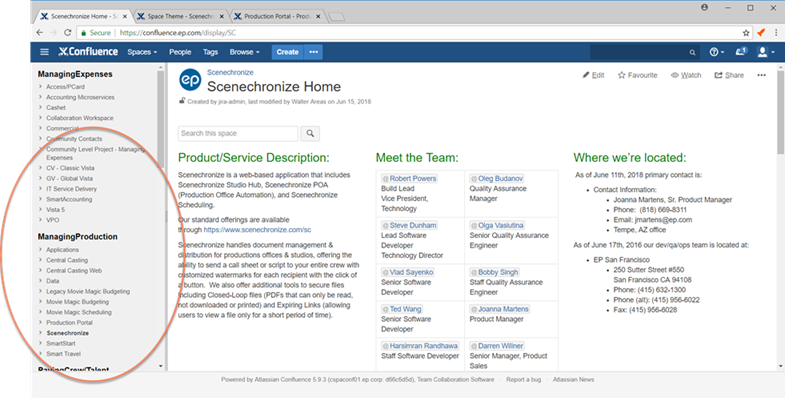Image resolution: width=785 pixels, height=398 pixels.
Task: Mark page as Favourite
Action: point(637,75)
